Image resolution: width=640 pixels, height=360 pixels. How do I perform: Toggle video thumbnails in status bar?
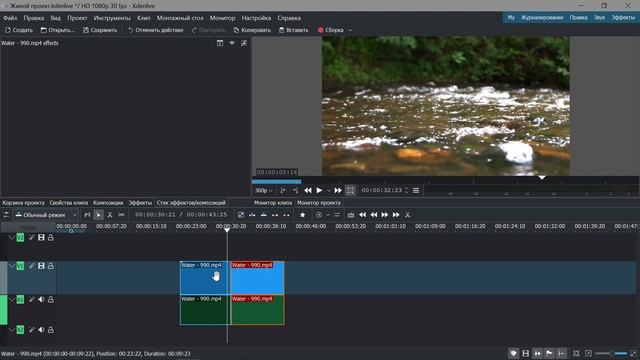pos(526,353)
